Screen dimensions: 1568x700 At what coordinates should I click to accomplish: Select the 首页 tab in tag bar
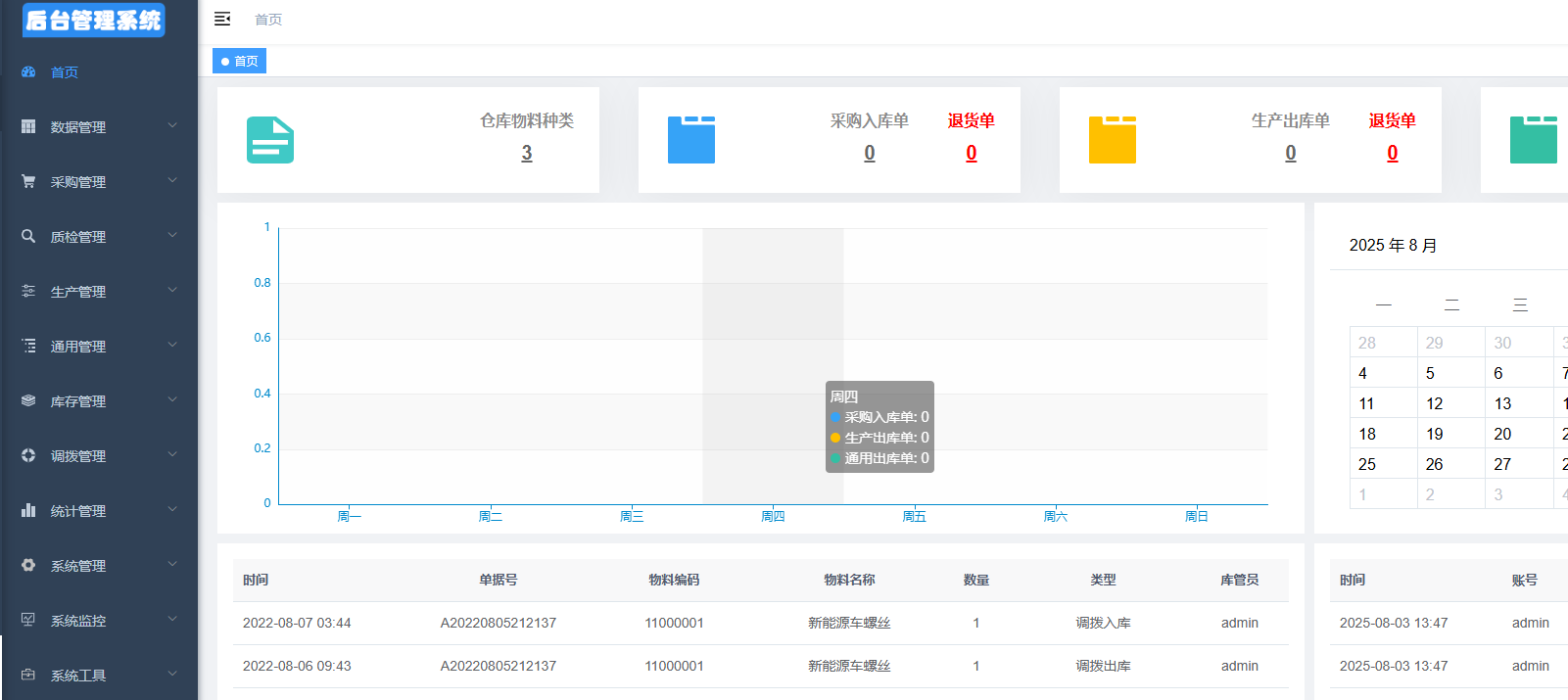point(240,61)
